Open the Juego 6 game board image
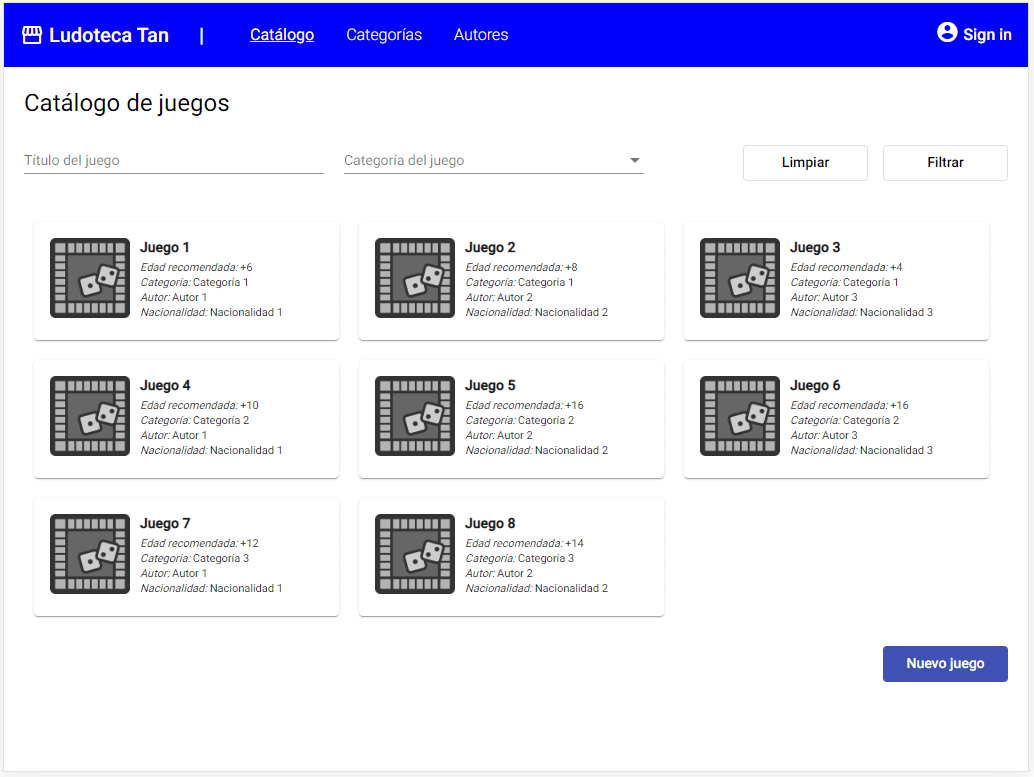This screenshot has width=1034, height=777. point(739,416)
